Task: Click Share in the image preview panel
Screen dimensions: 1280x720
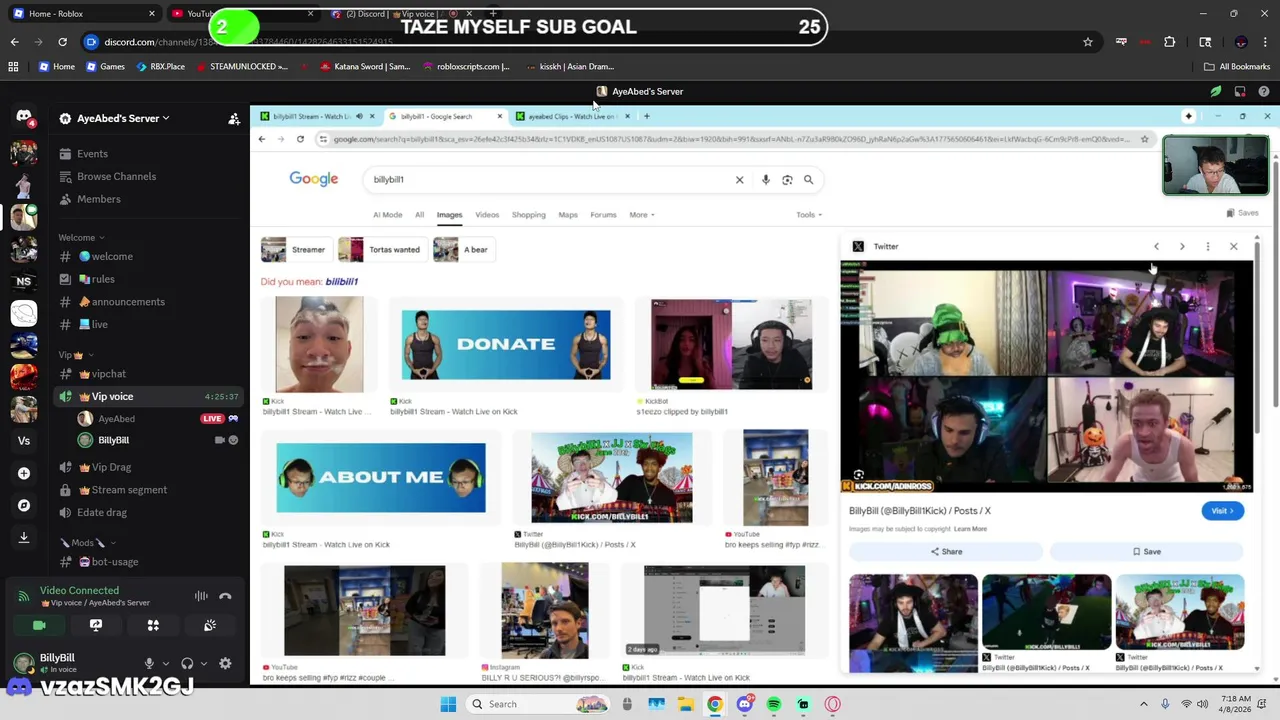Action: (946, 552)
